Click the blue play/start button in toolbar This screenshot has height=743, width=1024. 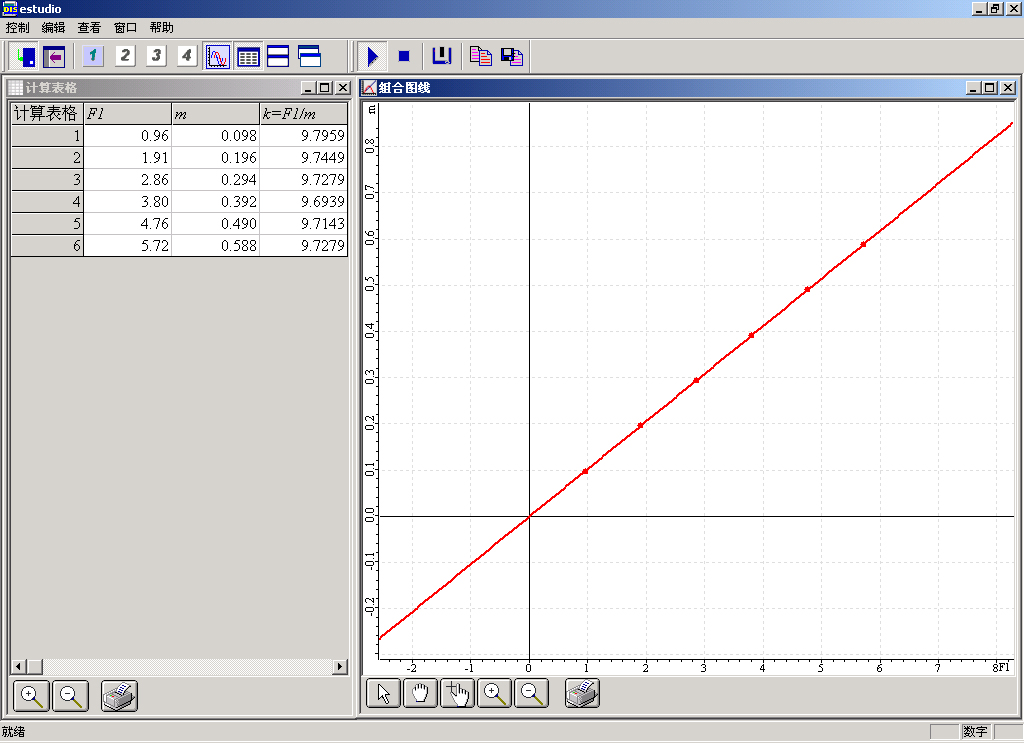pyautogui.click(x=373, y=56)
